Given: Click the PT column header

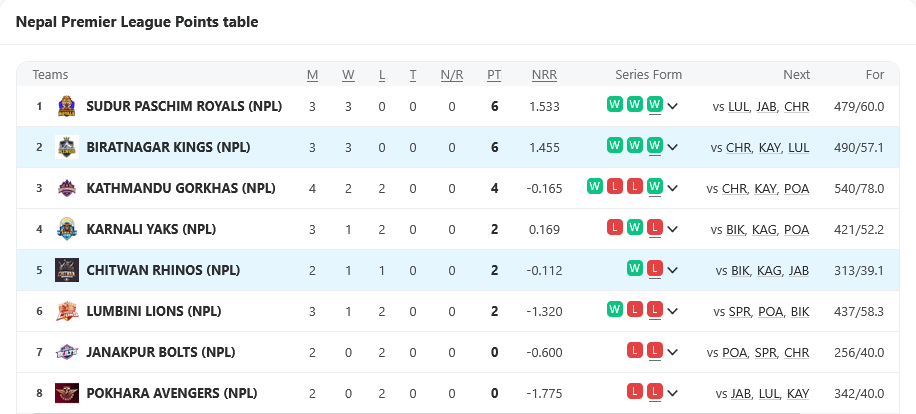Looking at the screenshot, I should click(x=494, y=75).
